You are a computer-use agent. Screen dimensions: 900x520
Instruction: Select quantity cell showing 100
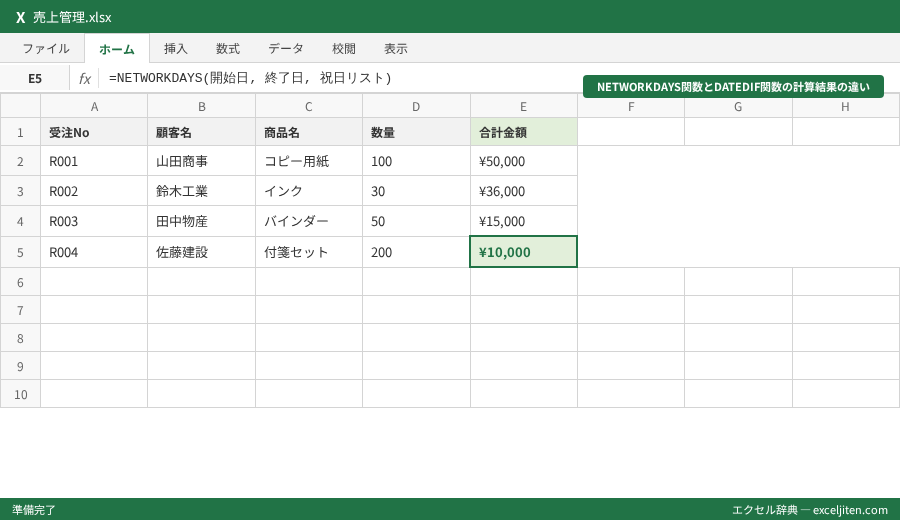point(416,161)
